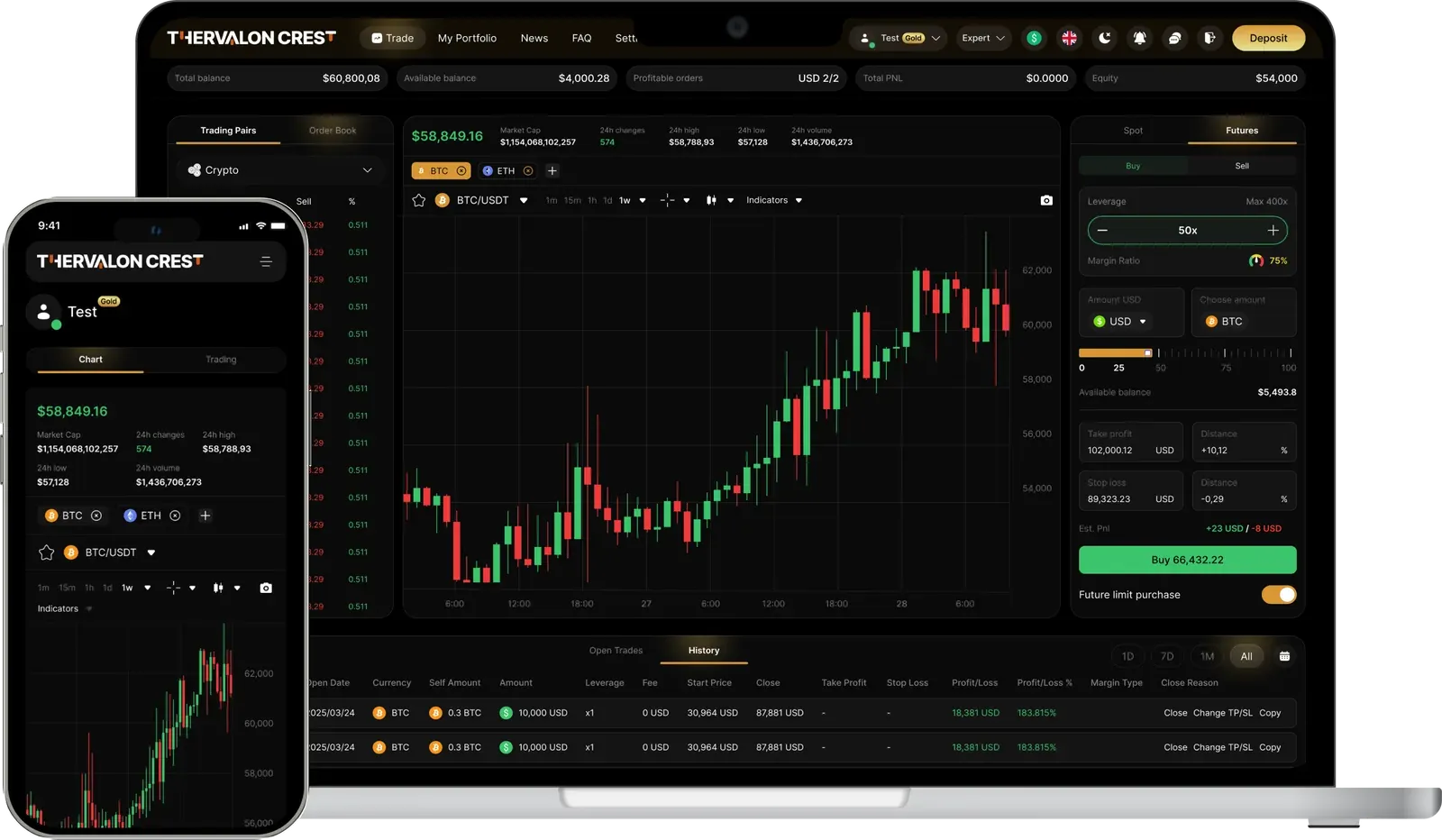Image resolution: width=1442 pixels, height=840 pixels.
Task: Click Copy in second history row
Action: point(1270,747)
